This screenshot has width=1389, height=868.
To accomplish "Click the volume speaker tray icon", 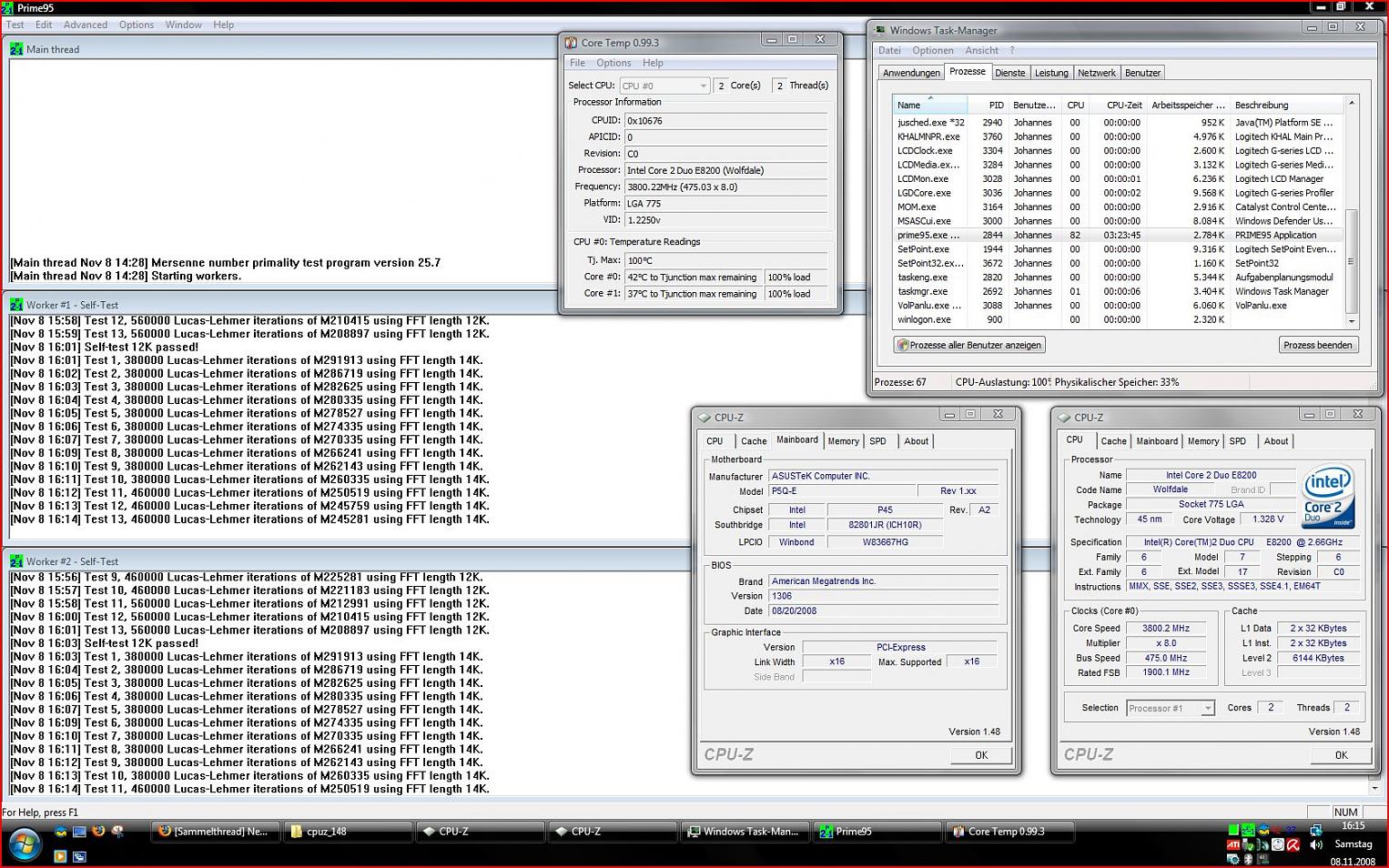I will pos(1316,845).
